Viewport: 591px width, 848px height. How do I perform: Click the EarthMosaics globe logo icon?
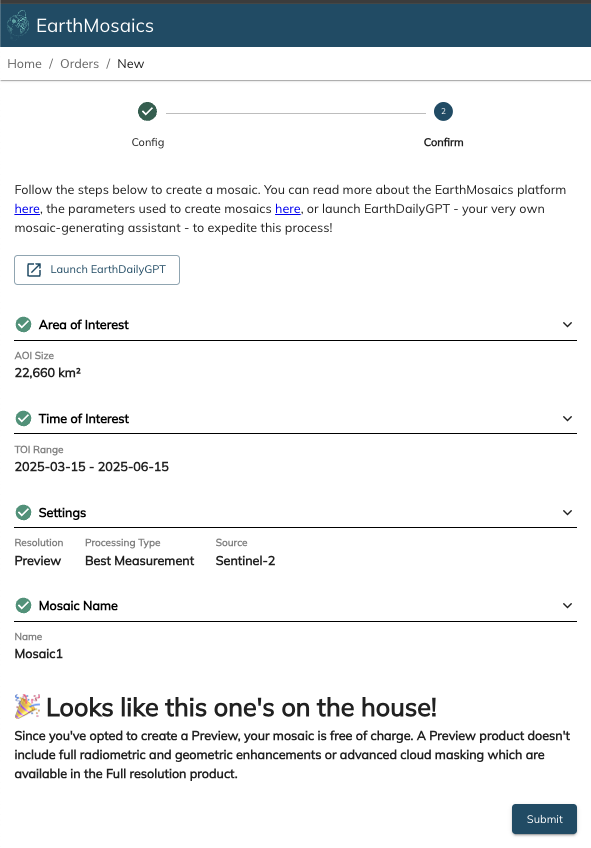click(18, 25)
